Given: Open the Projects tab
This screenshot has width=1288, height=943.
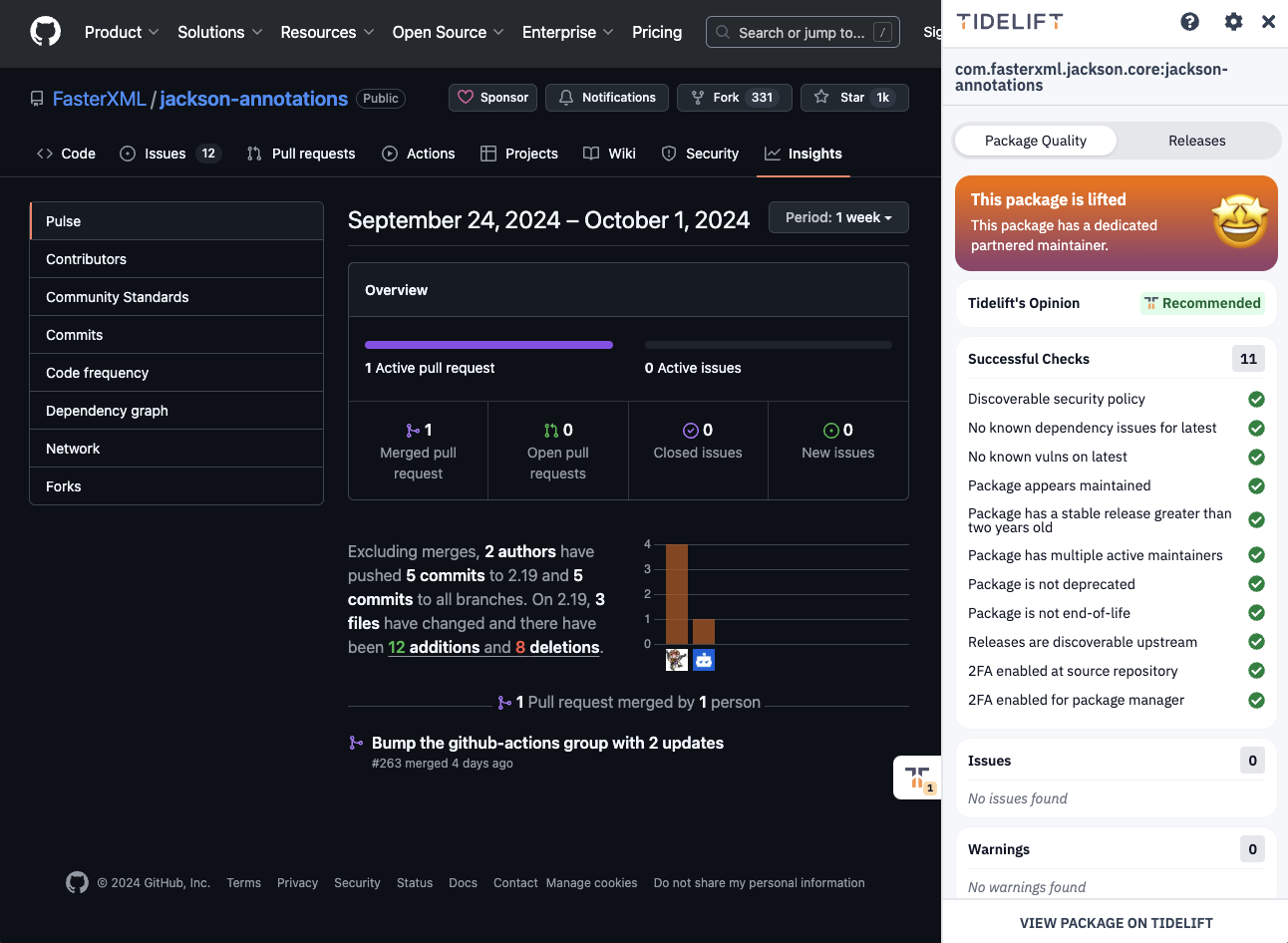Looking at the screenshot, I should (x=519, y=154).
